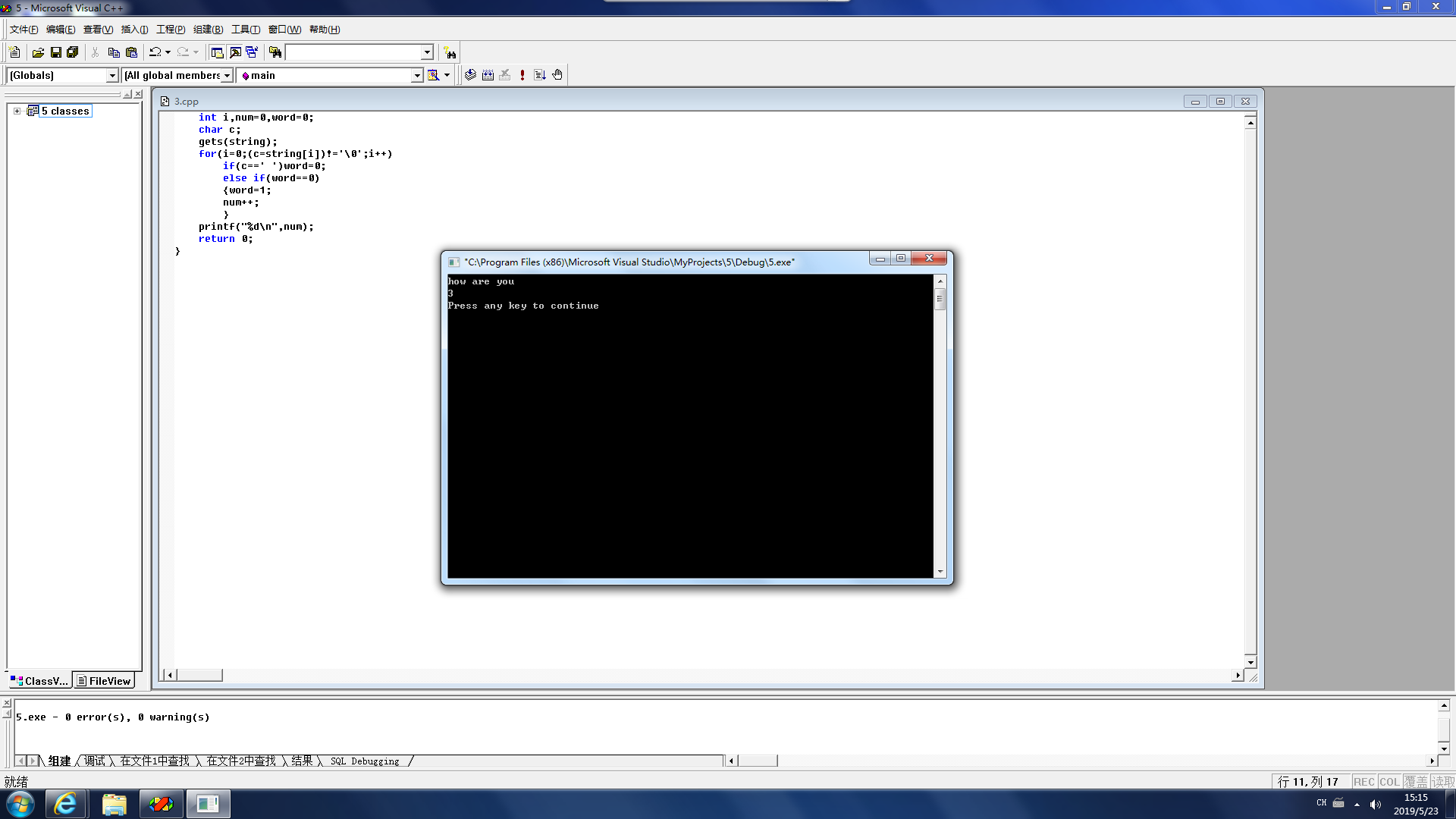Click Find in Files binoculars icon
The width and height of the screenshot is (1456, 819).
(x=275, y=52)
